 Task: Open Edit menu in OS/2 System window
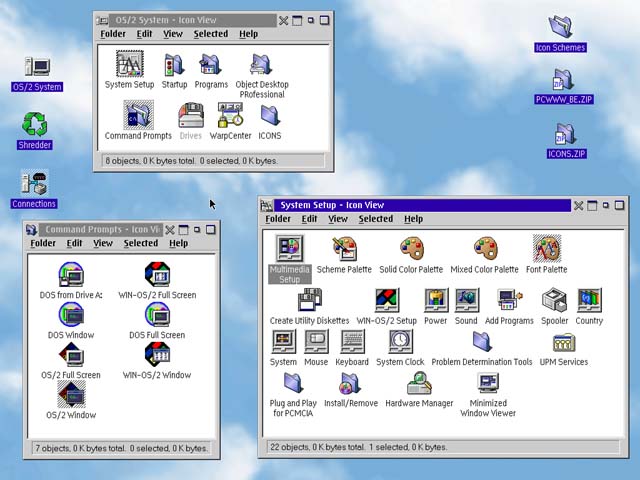[x=144, y=34]
